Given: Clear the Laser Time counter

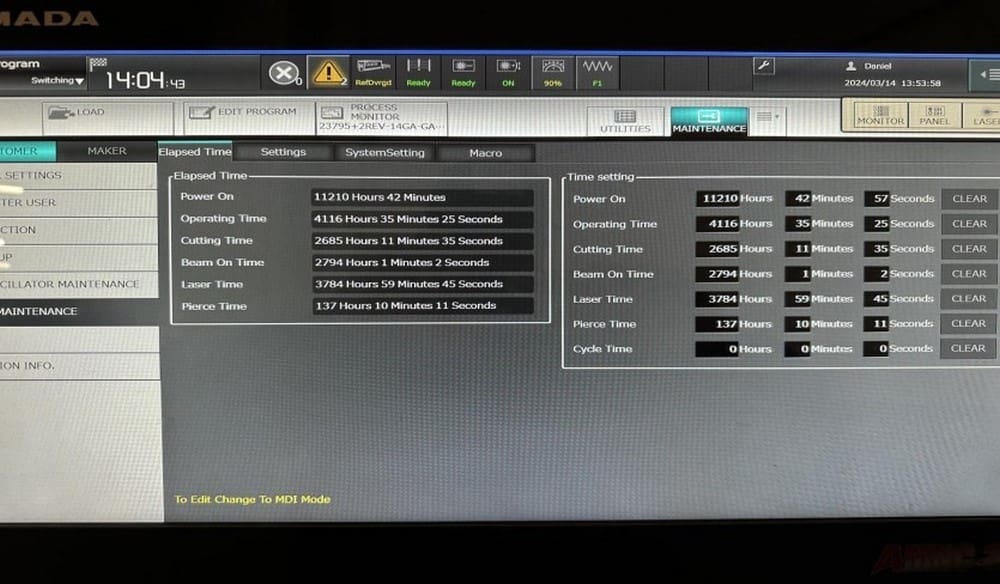Looking at the screenshot, I should (x=969, y=298).
